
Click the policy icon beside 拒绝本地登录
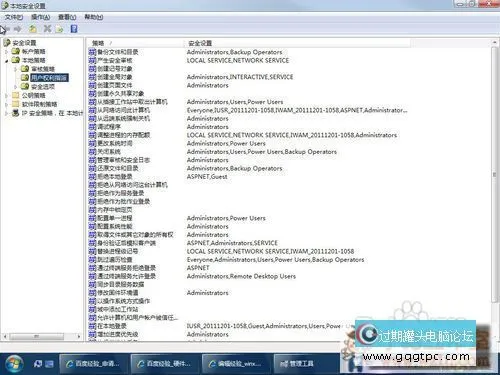point(92,177)
